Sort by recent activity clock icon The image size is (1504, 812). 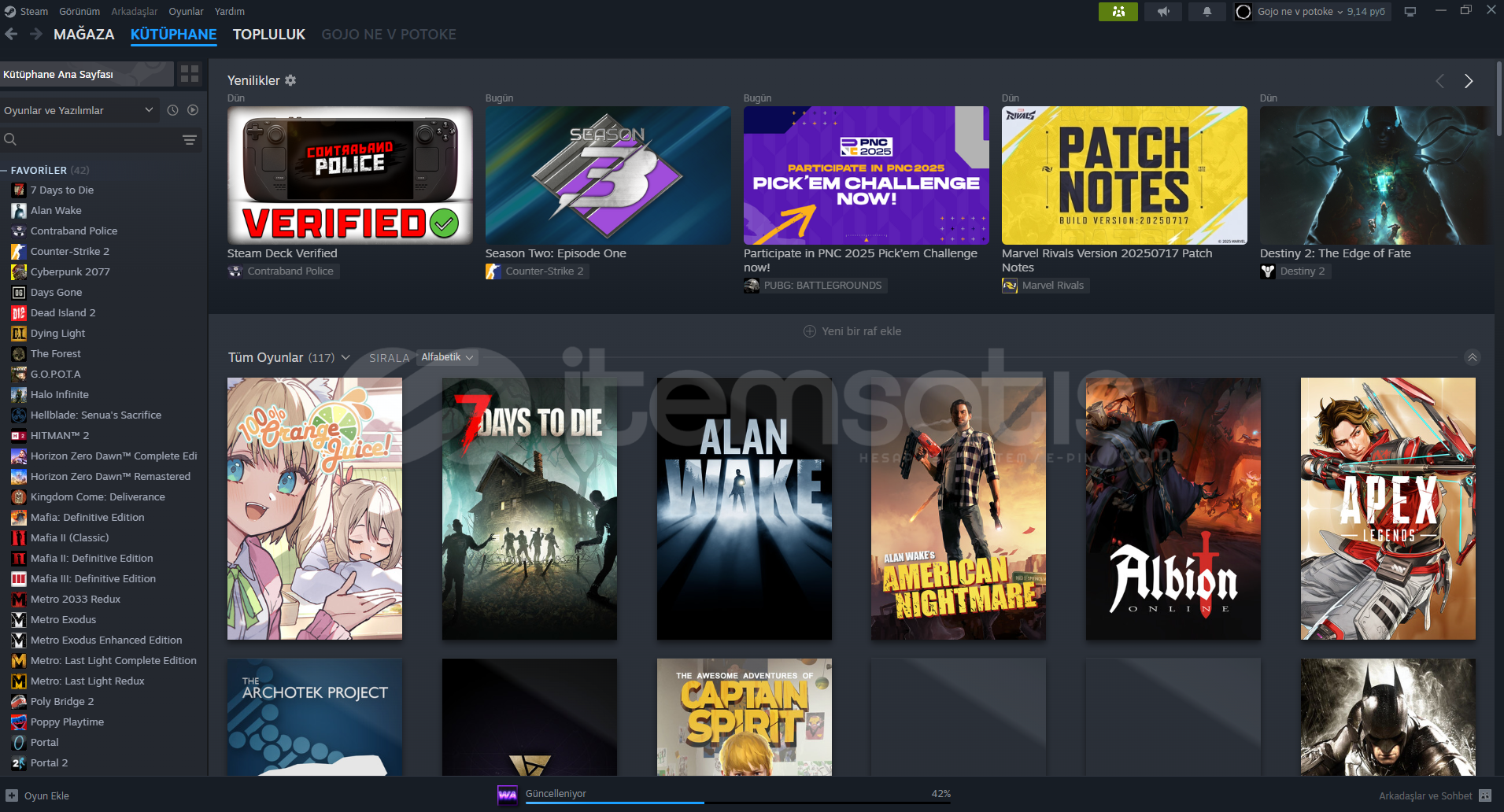click(x=173, y=110)
